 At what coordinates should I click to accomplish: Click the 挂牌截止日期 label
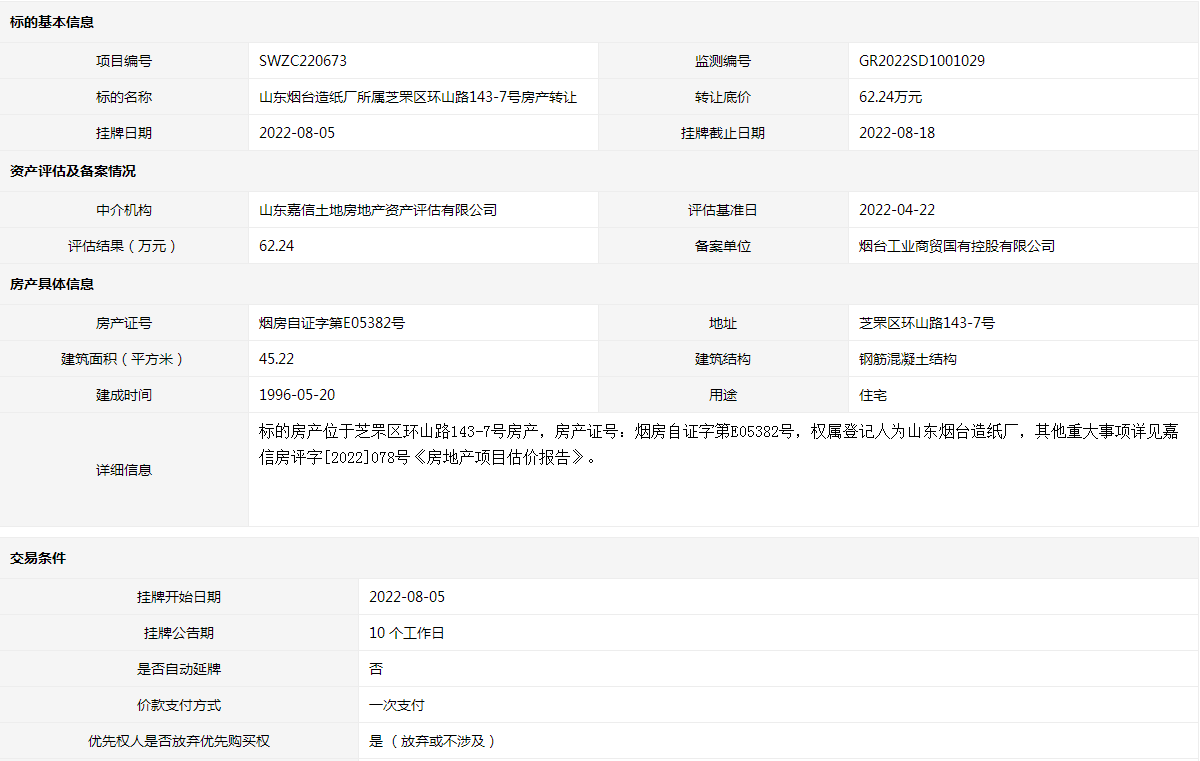click(x=723, y=133)
